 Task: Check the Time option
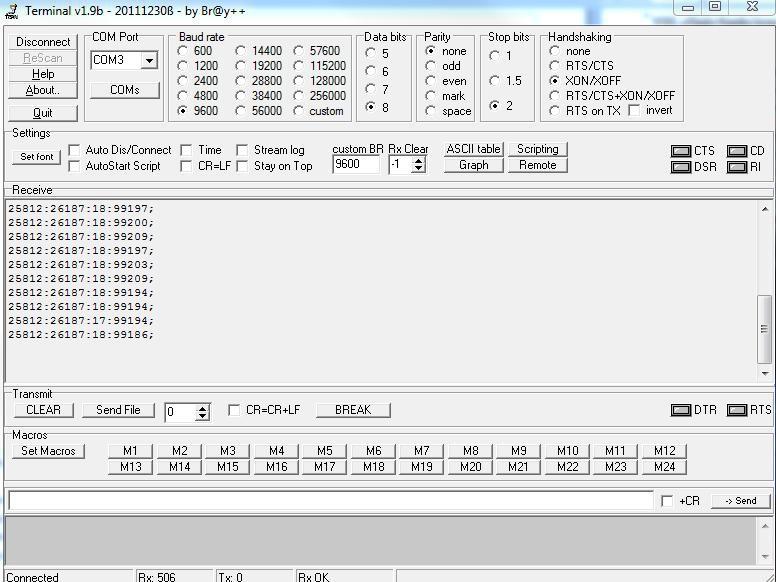pos(186,150)
